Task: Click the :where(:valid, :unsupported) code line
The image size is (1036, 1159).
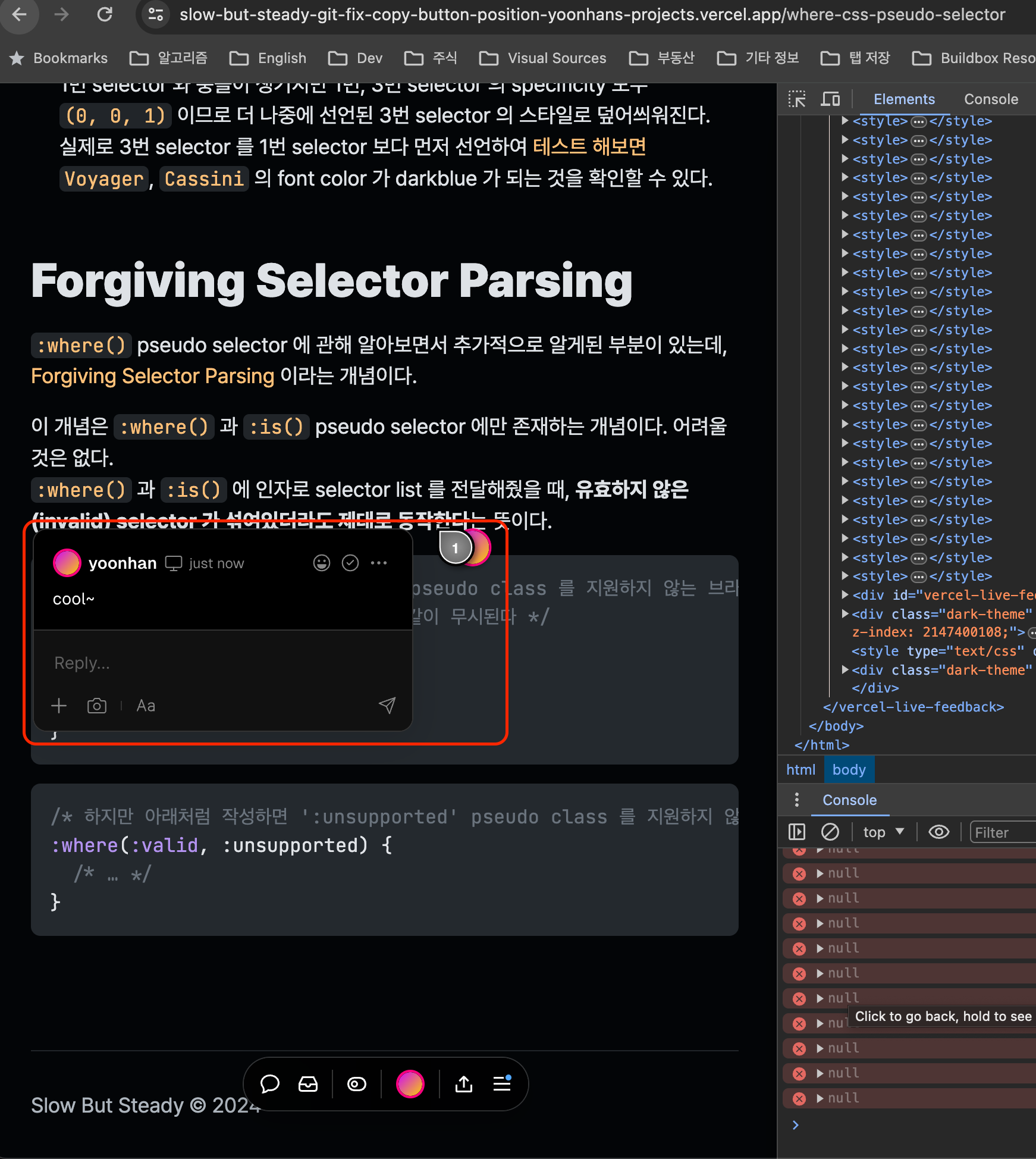Action: click(x=222, y=845)
